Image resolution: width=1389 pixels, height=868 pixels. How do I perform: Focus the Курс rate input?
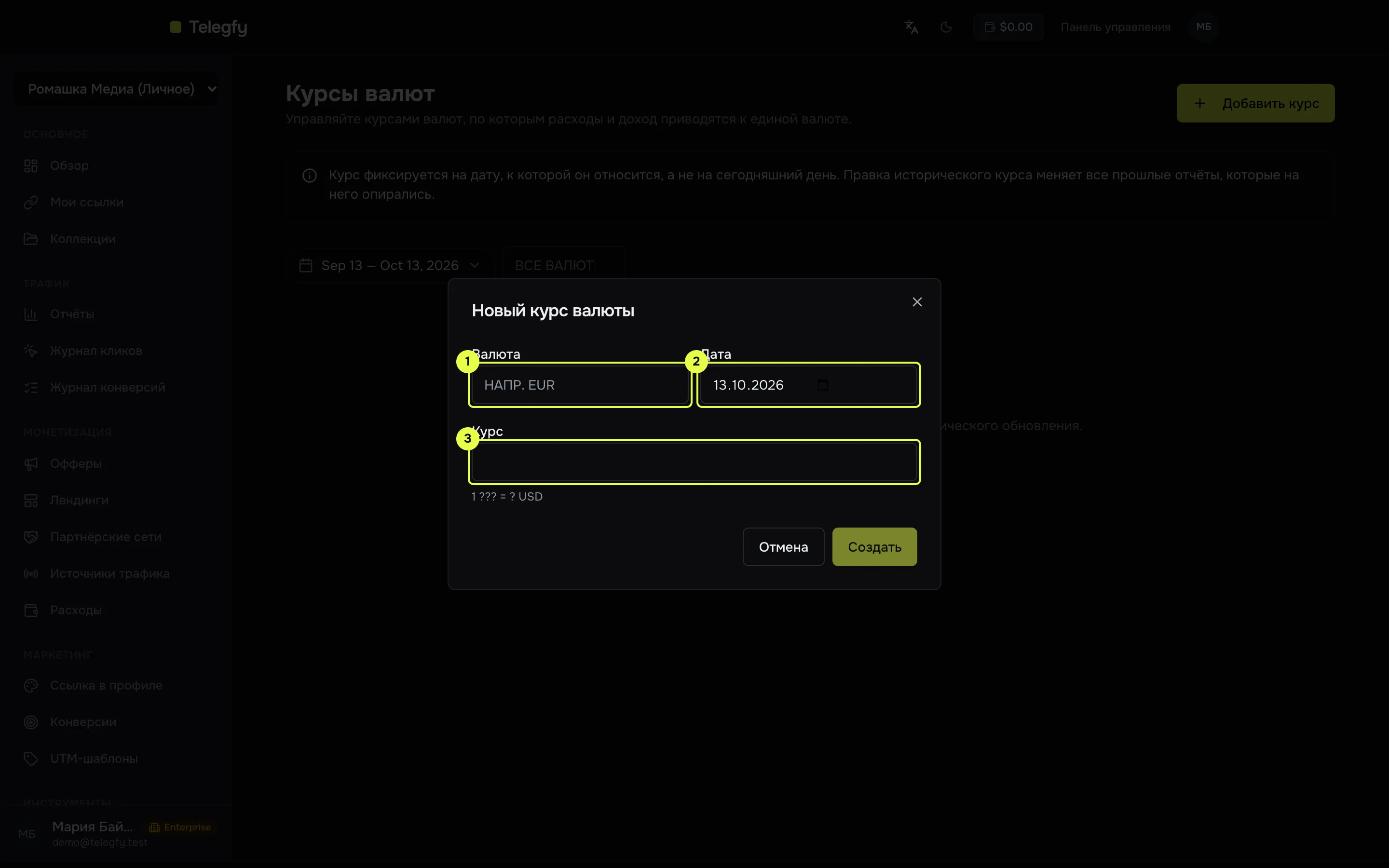pyautogui.click(x=694, y=461)
